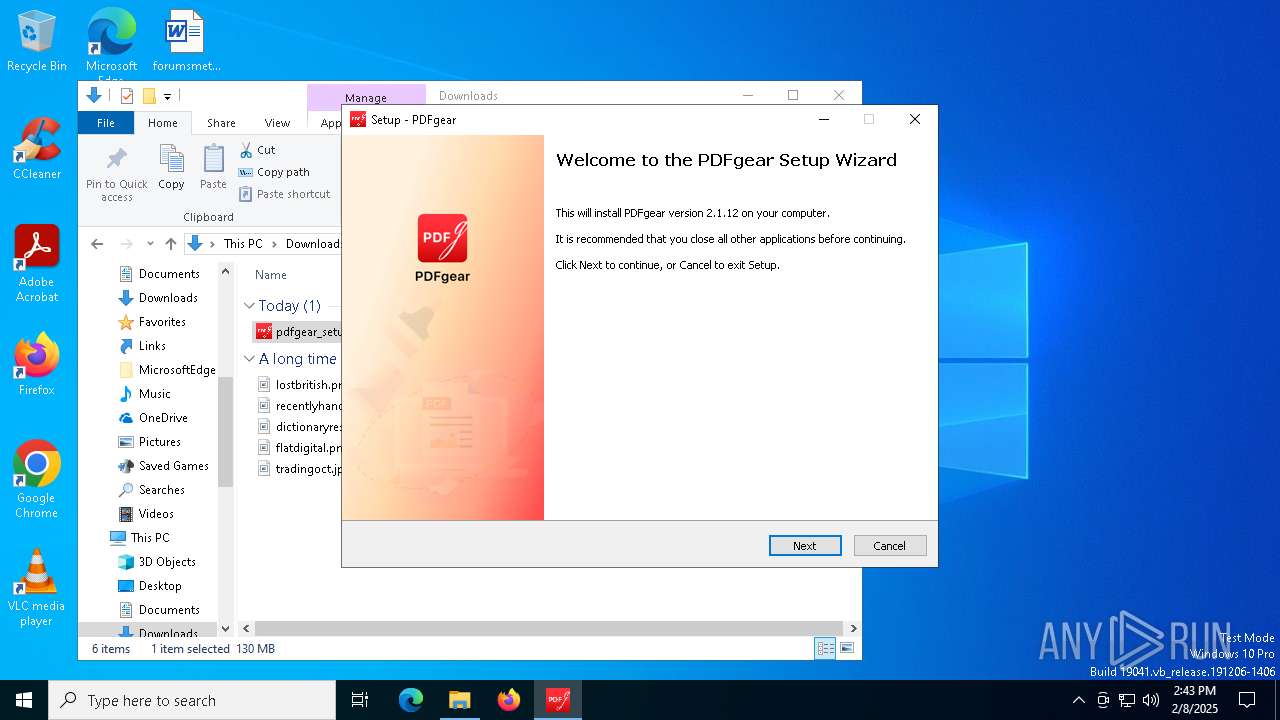Image resolution: width=1280 pixels, height=720 pixels.
Task: Click the taskbar search box
Action: click(x=192, y=700)
